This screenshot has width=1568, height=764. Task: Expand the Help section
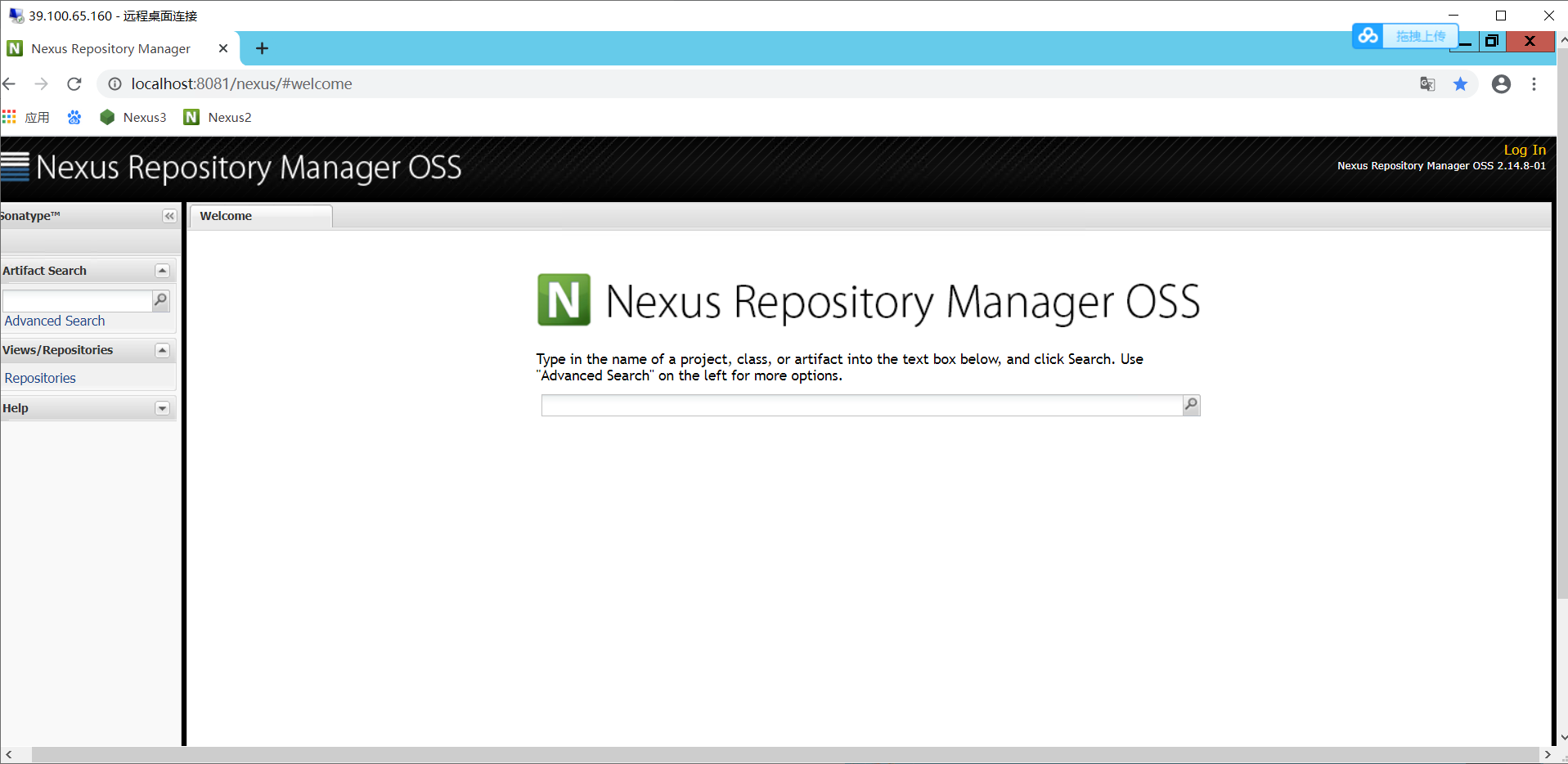coord(162,408)
